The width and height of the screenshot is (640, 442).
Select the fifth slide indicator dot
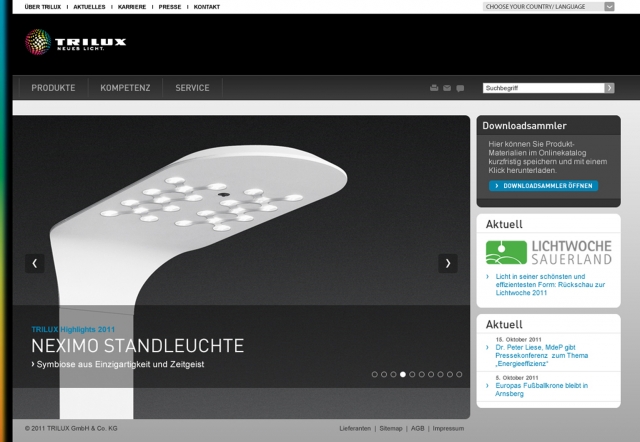[412, 374]
